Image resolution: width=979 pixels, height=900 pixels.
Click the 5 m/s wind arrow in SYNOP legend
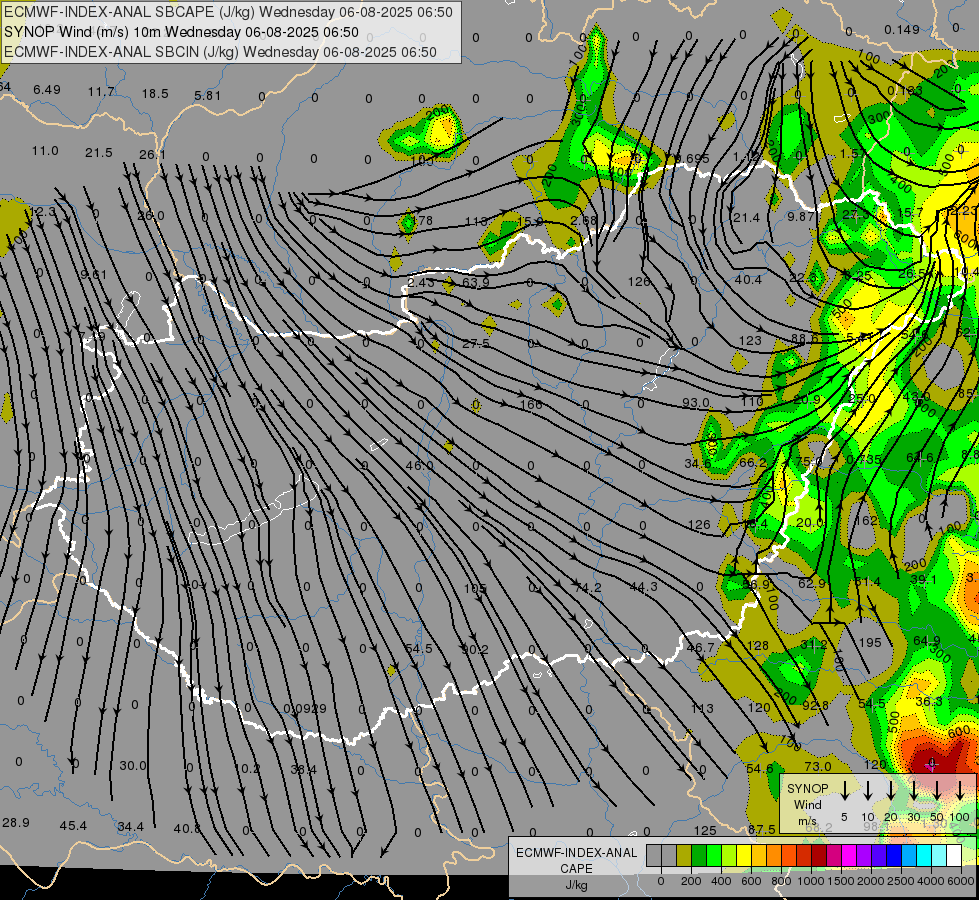tap(845, 790)
